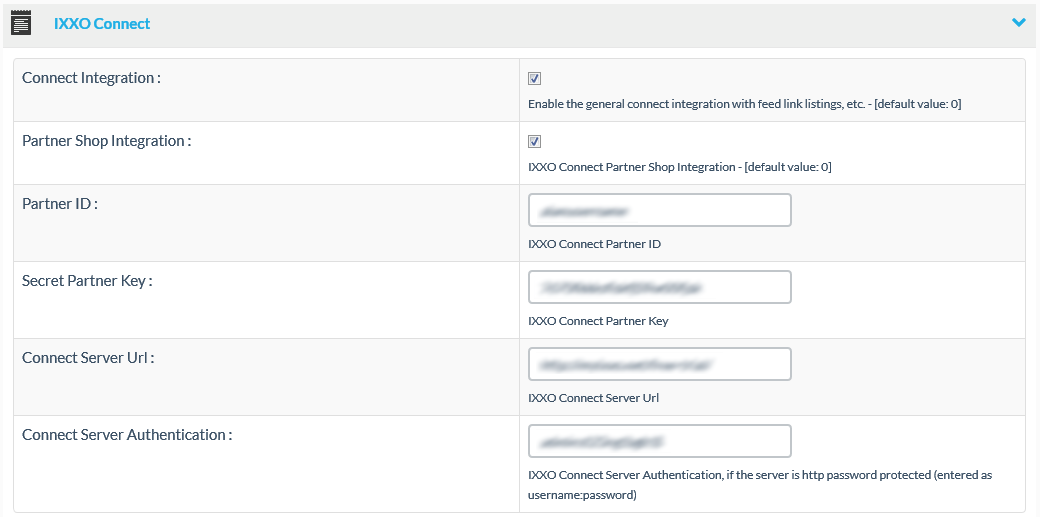Click the 'IXXO Connect Server Url' help text

593,398
